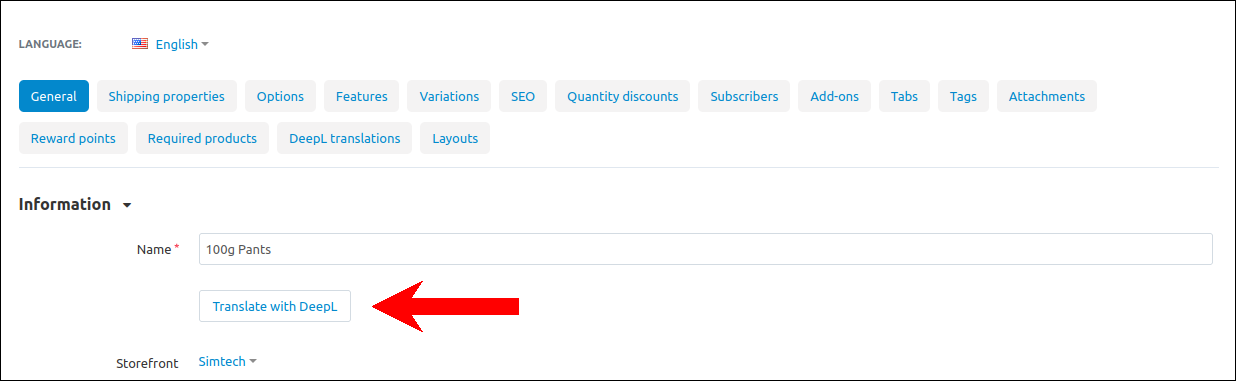View the Attachments tab
This screenshot has width=1236, height=381.
tap(1047, 96)
